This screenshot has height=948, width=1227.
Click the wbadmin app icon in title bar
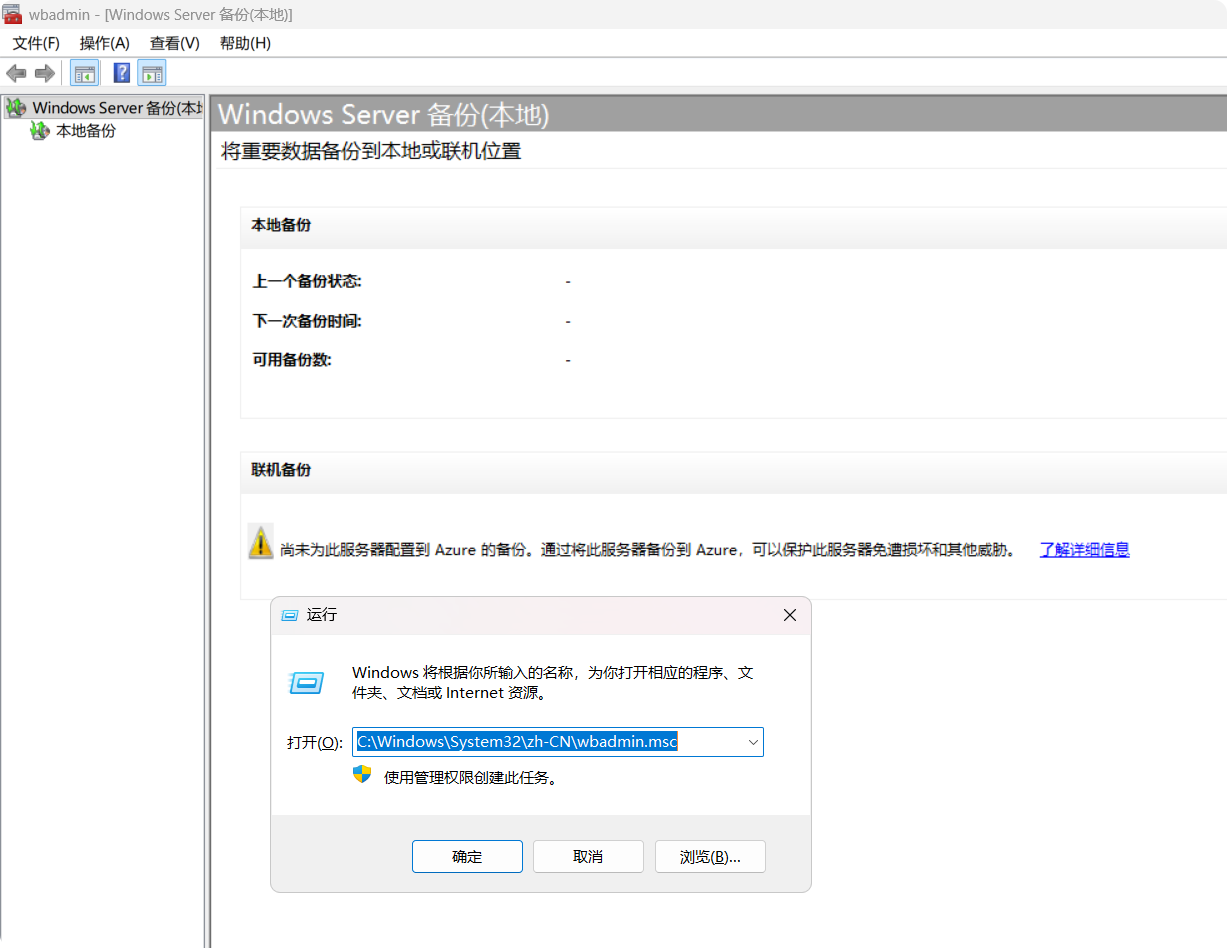coord(13,15)
